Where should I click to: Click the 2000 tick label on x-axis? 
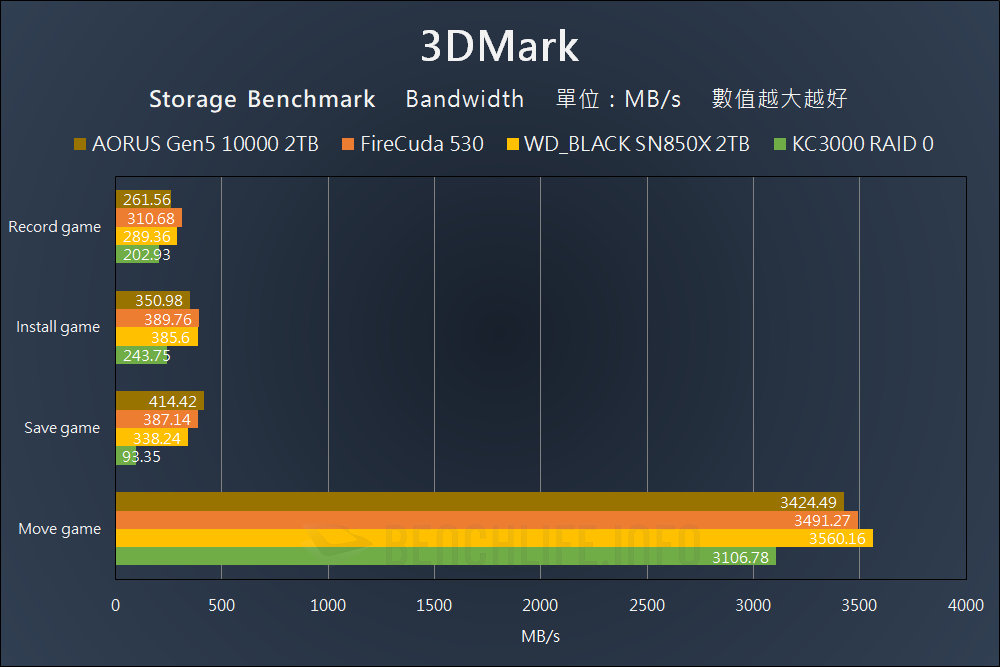(540, 605)
